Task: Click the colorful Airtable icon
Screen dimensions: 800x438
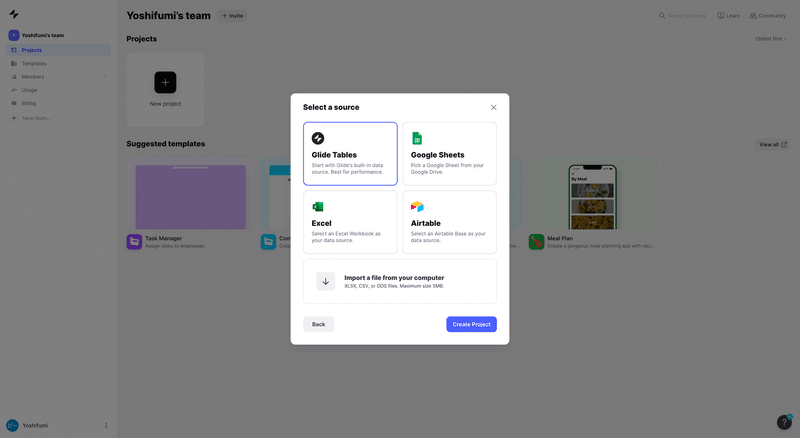Action: [417, 207]
